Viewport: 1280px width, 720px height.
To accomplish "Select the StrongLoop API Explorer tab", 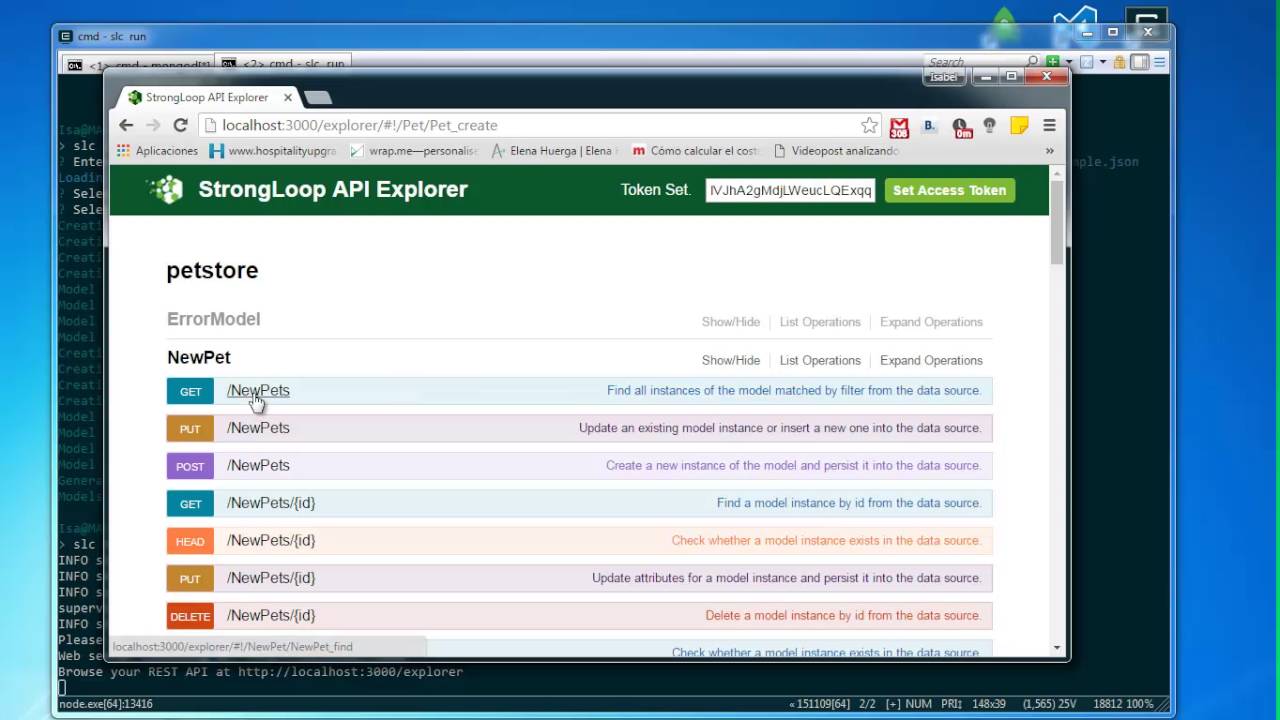I will [206, 97].
